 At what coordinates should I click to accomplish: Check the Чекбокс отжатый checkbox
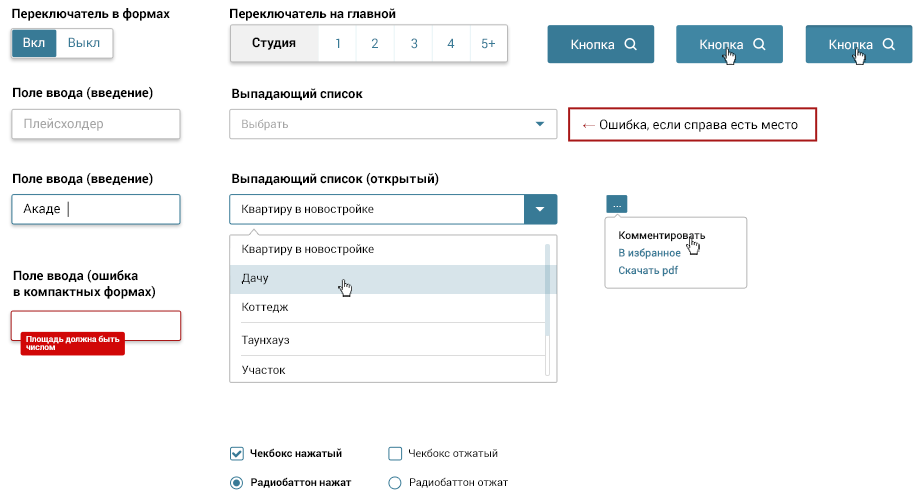(x=395, y=454)
